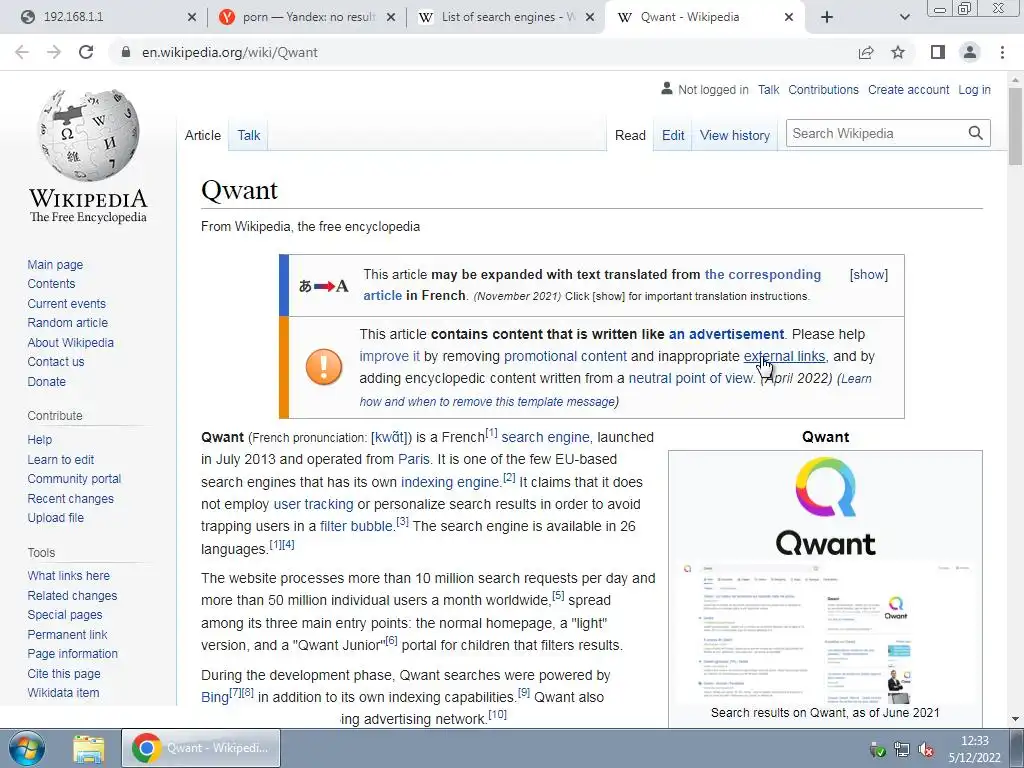Open the Current events sidebar link

click(66, 304)
